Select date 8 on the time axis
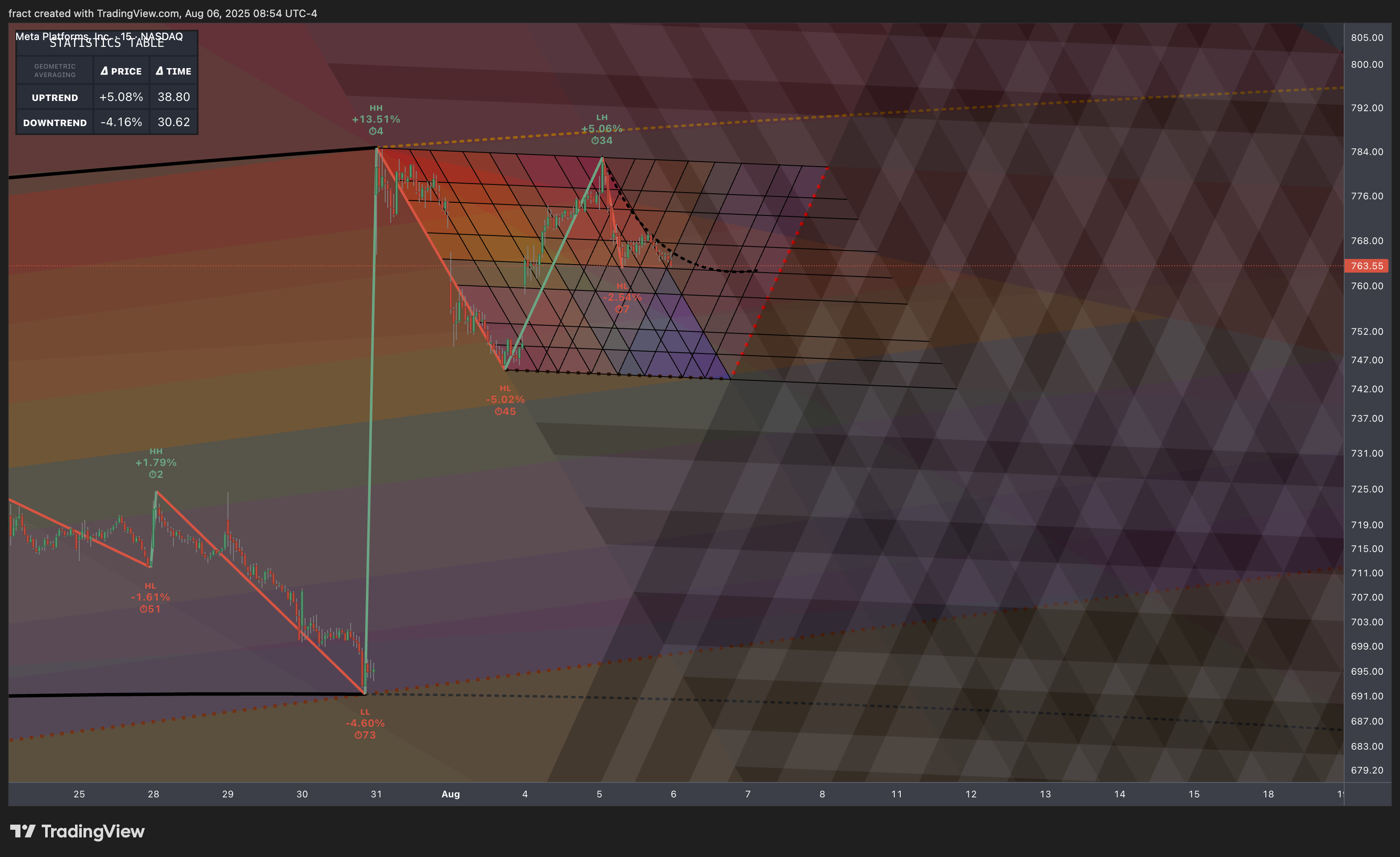Image resolution: width=1400 pixels, height=857 pixels. tap(822, 794)
